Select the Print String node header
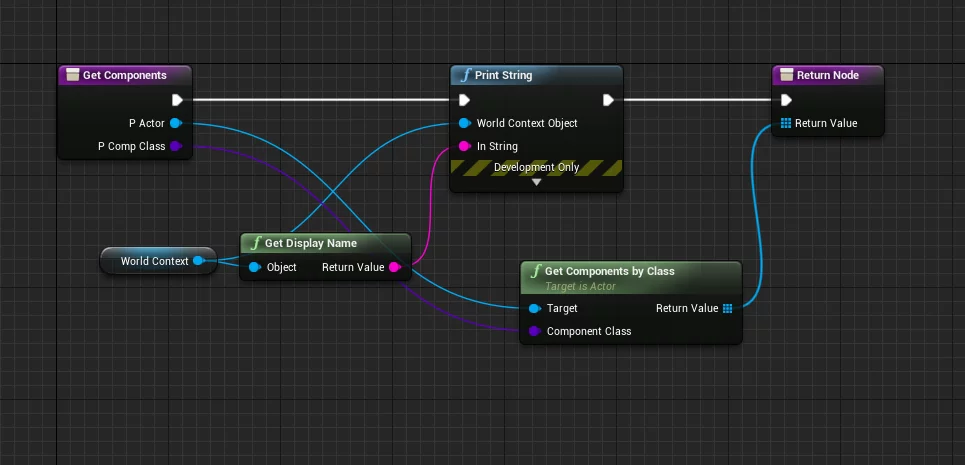965x465 pixels. tap(535, 75)
